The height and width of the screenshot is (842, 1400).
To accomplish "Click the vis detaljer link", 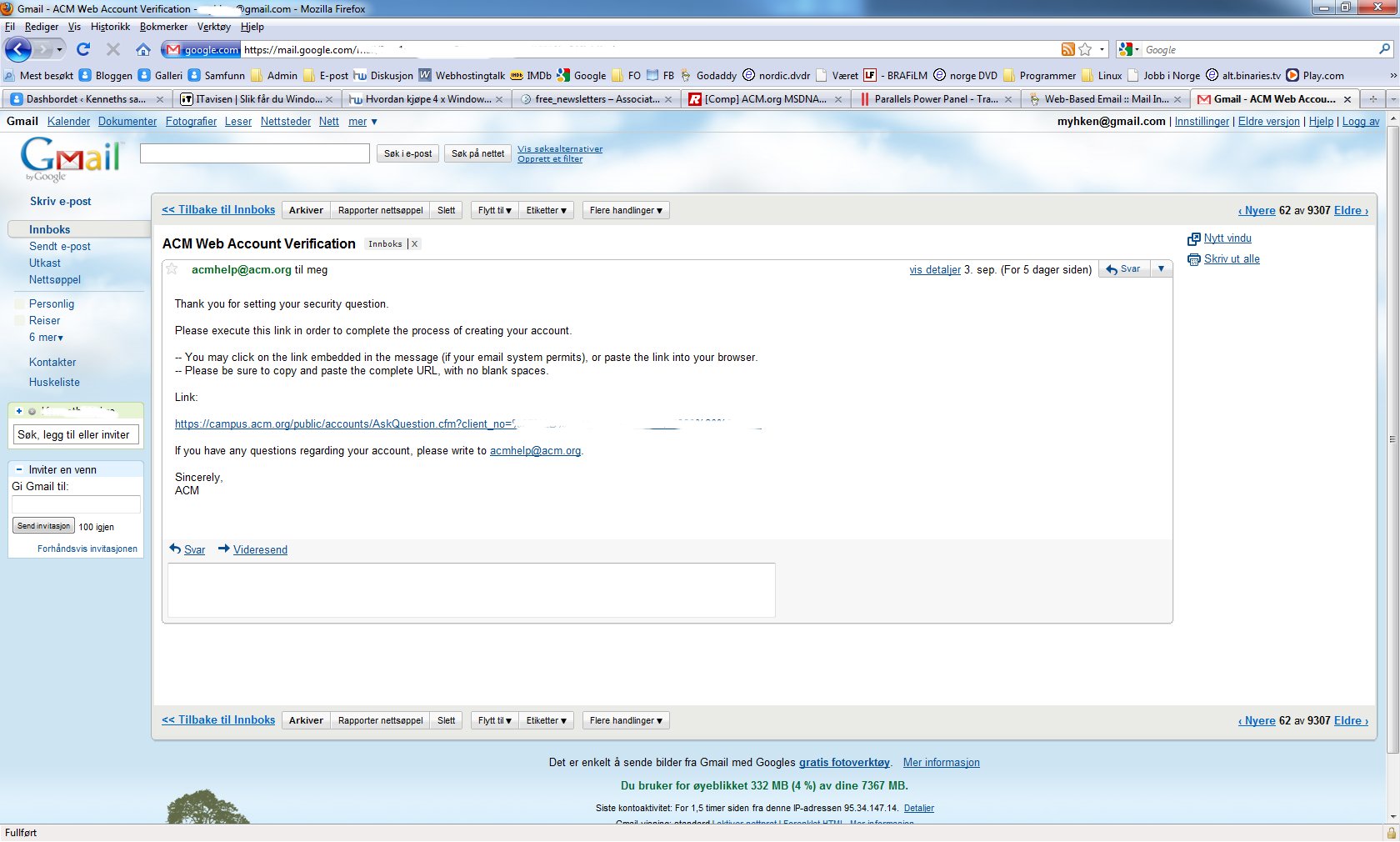I will click(x=935, y=269).
